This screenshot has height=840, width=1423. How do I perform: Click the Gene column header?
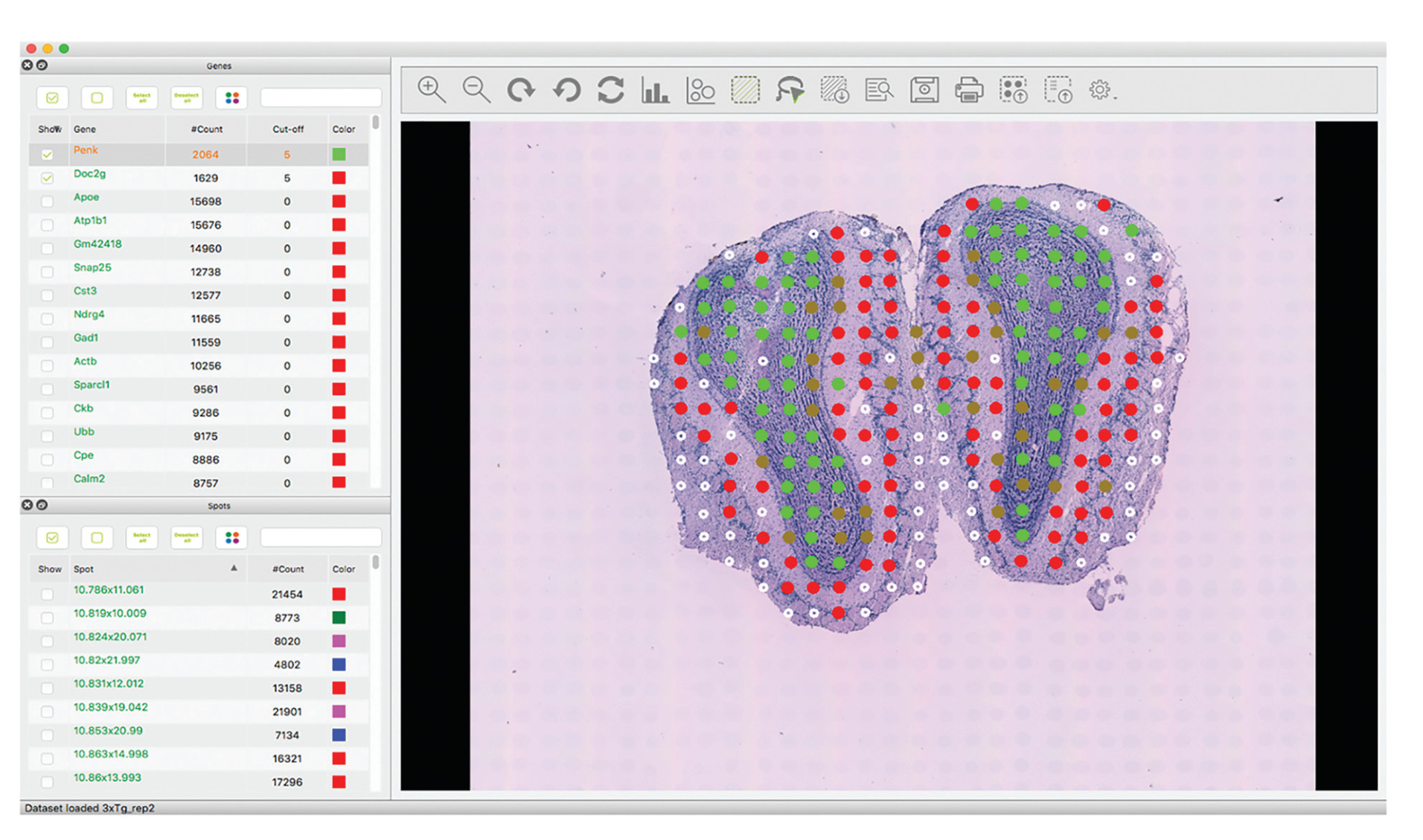pos(85,129)
